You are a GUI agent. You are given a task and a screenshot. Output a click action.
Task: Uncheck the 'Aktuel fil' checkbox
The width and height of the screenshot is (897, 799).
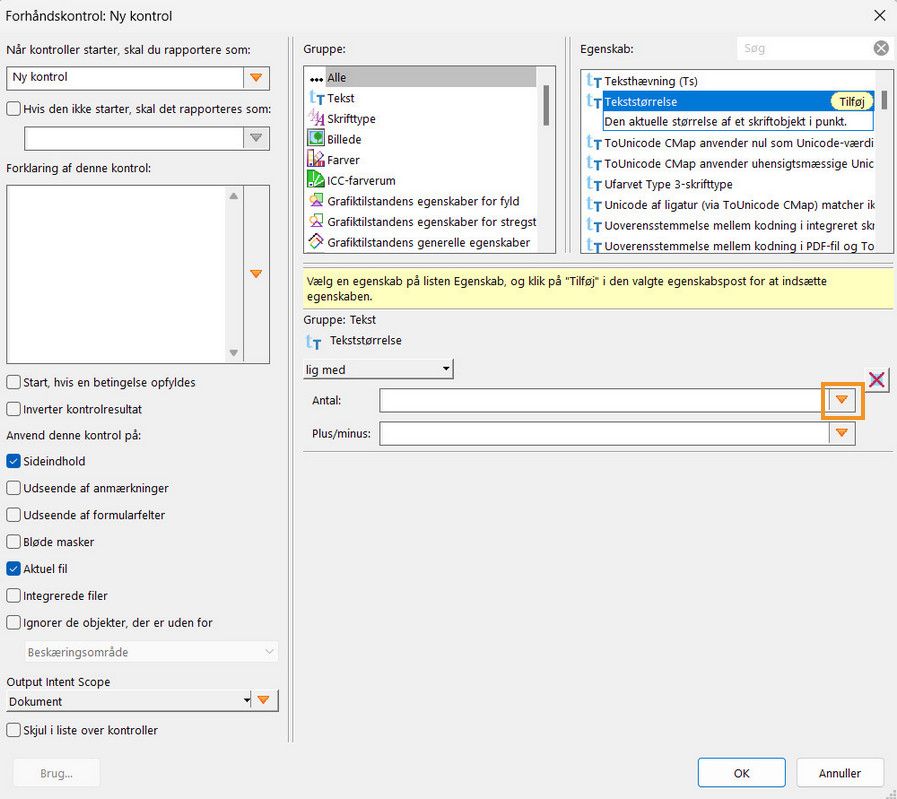[x=13, y=569]
